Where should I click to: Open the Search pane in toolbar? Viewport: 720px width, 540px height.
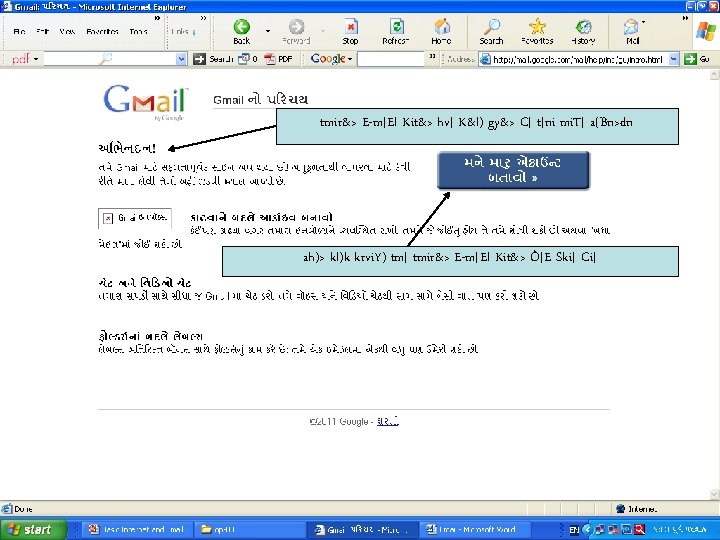(491, 31)
